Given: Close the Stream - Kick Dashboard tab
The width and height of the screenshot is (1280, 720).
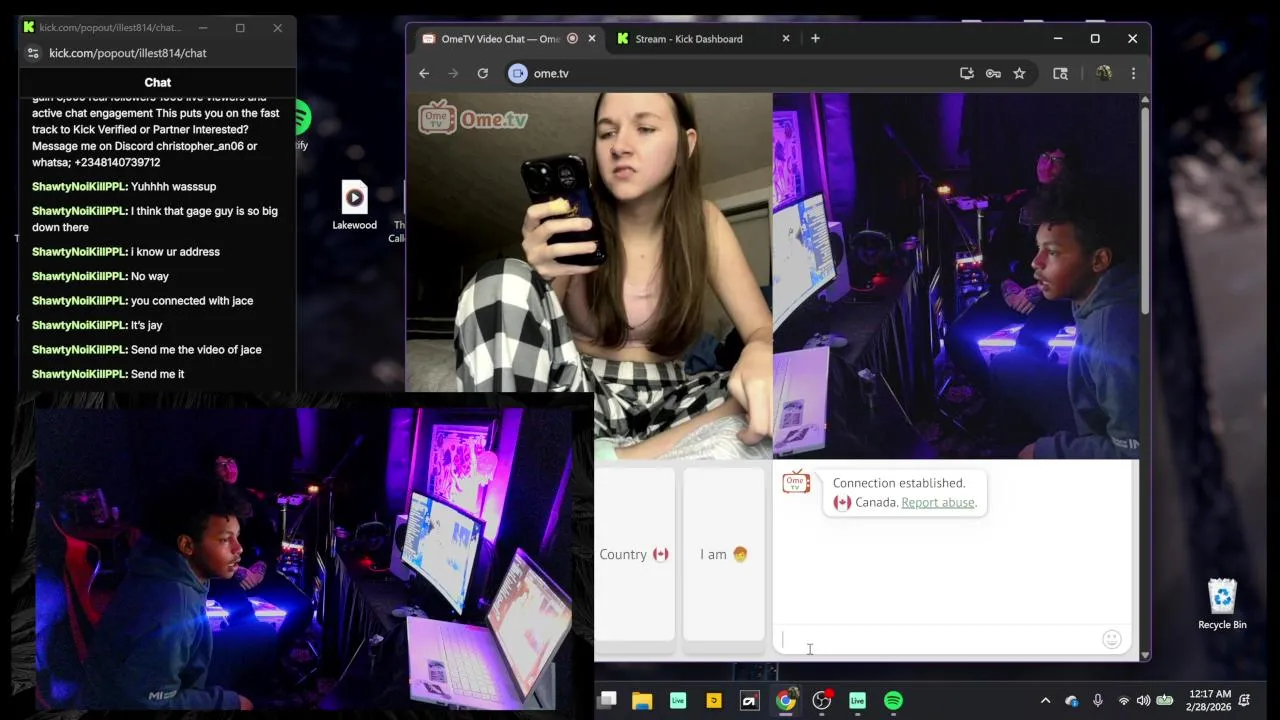Looking at the screenshot, I should click(786, 38).
